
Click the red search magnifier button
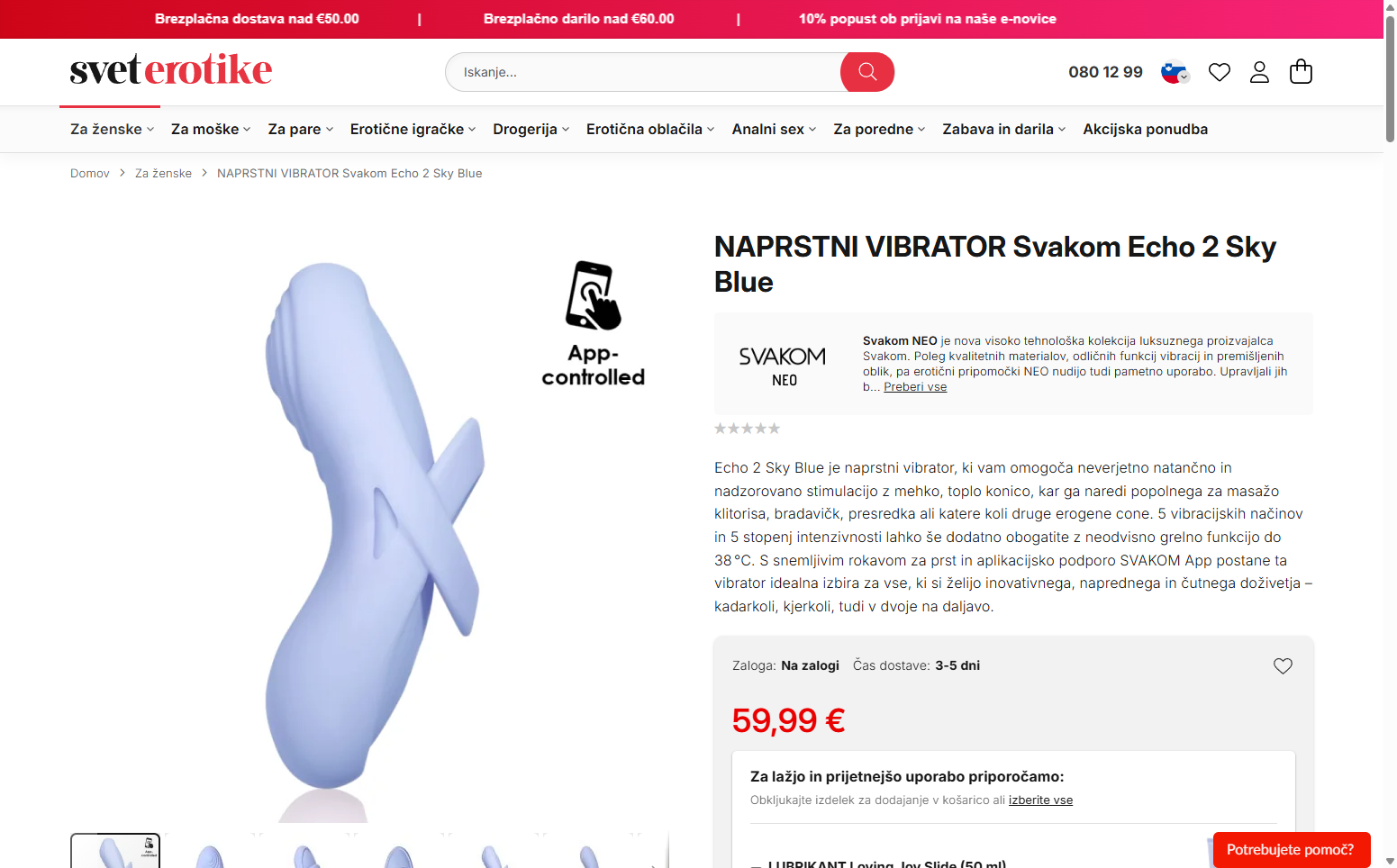[x=867, y=72]
